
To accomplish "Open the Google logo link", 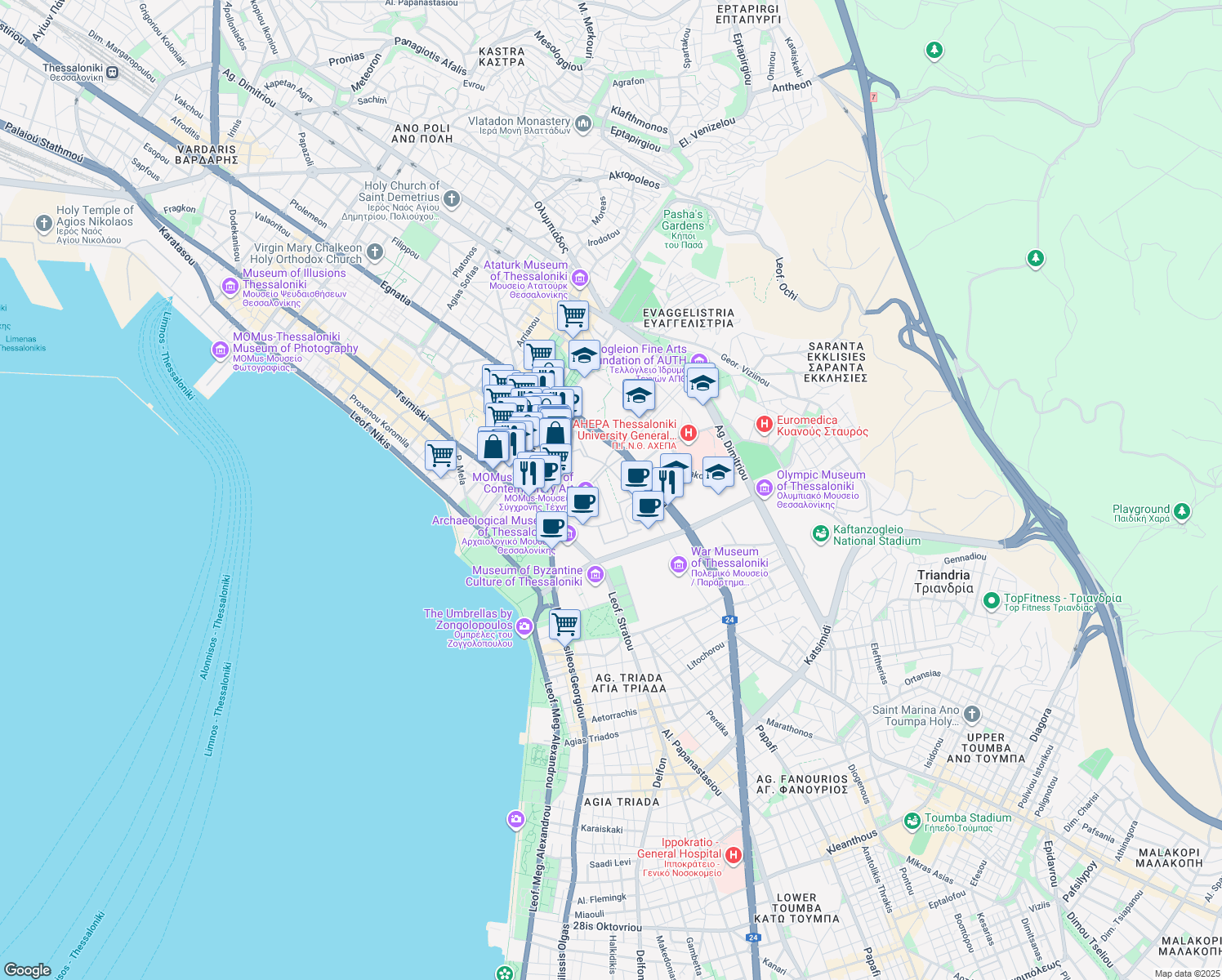I will pyautogui.click(x=27, y=970).
